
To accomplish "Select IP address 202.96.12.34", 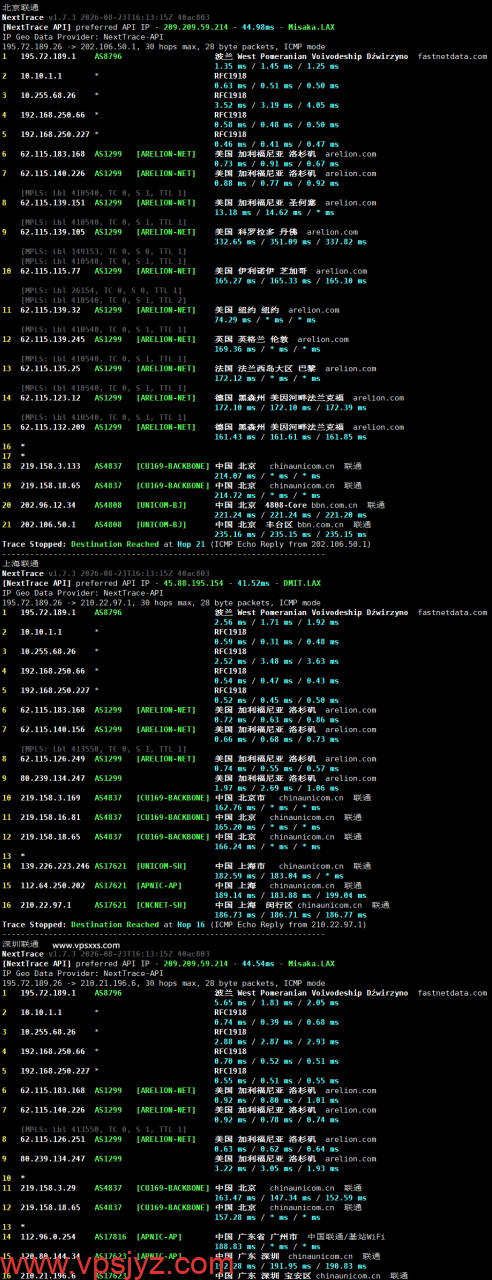I will [x=46, y=504].
